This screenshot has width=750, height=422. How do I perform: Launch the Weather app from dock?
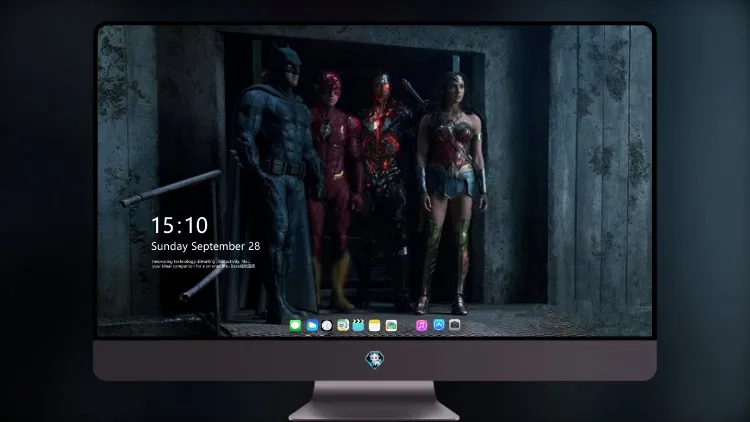312,325
